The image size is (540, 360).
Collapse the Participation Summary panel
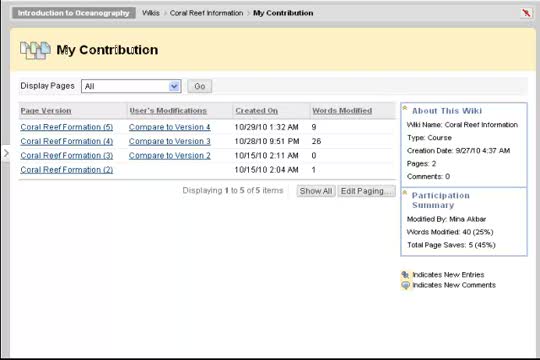coord(405,193)
